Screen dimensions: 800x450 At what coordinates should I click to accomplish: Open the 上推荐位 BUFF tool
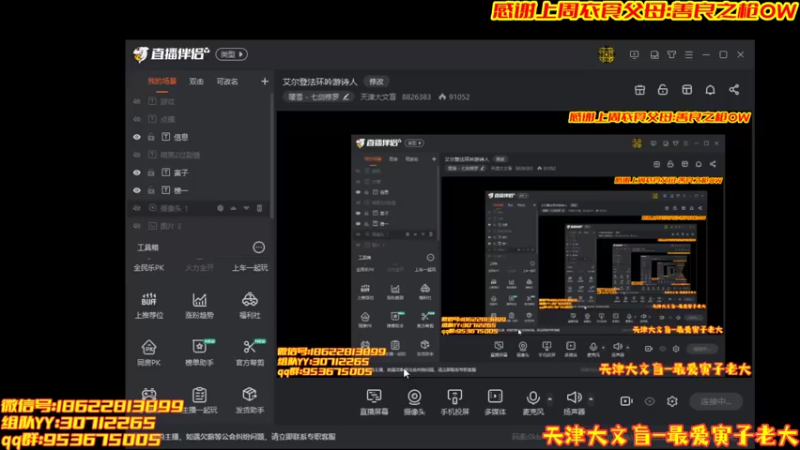coord(149,305)
